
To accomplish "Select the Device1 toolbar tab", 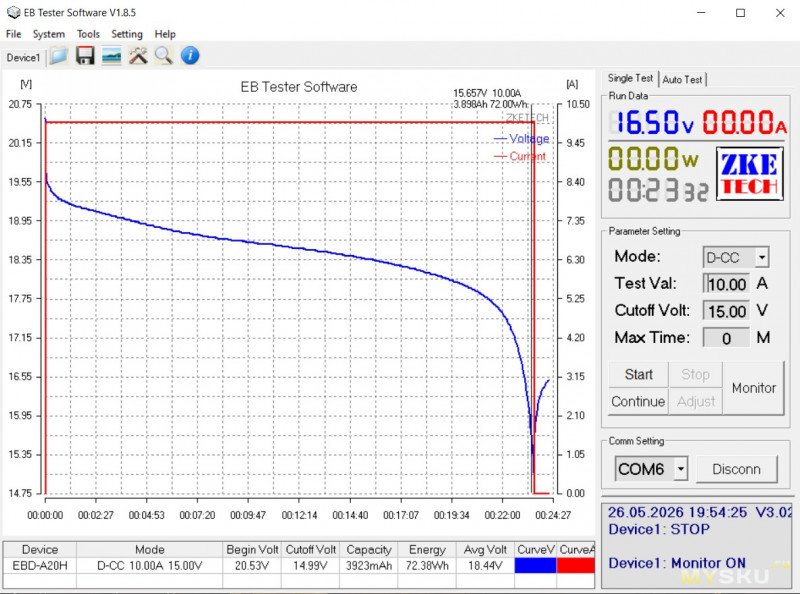I will tap(23, 57).
